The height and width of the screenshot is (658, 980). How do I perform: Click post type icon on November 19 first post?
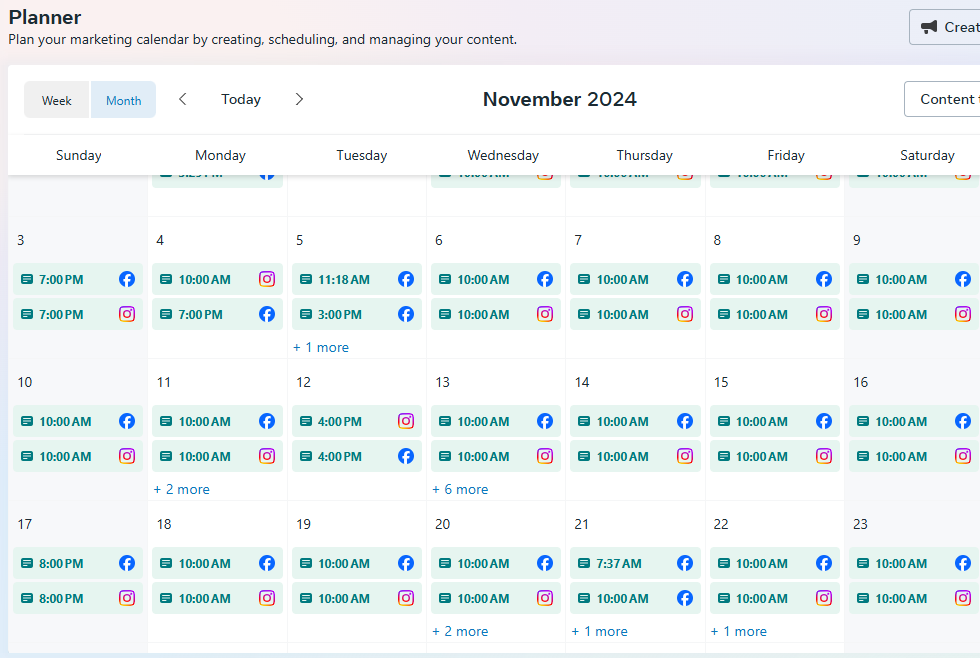(305, 563)
